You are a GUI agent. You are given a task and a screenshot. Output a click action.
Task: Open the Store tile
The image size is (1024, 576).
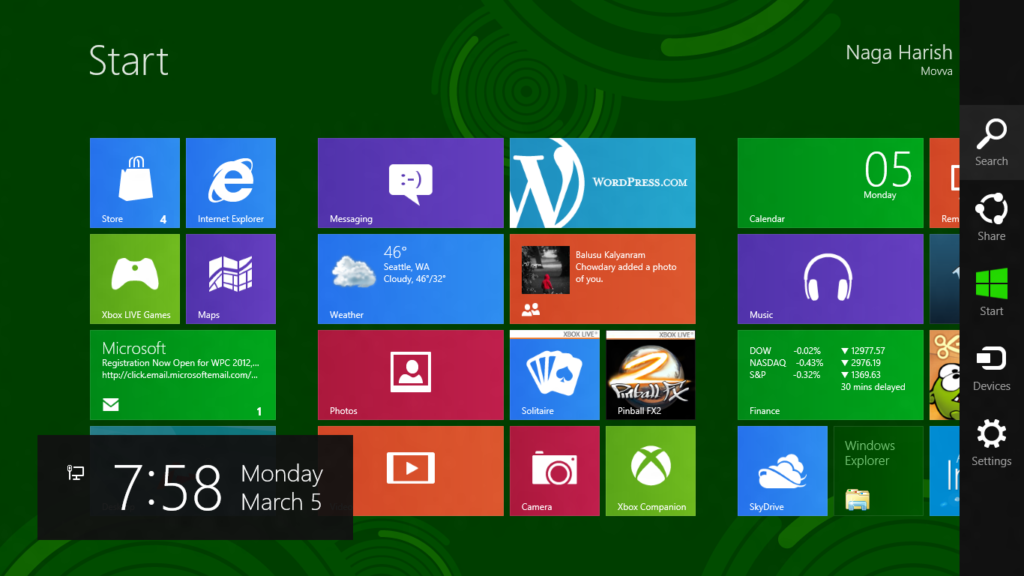tap(135, 183)
